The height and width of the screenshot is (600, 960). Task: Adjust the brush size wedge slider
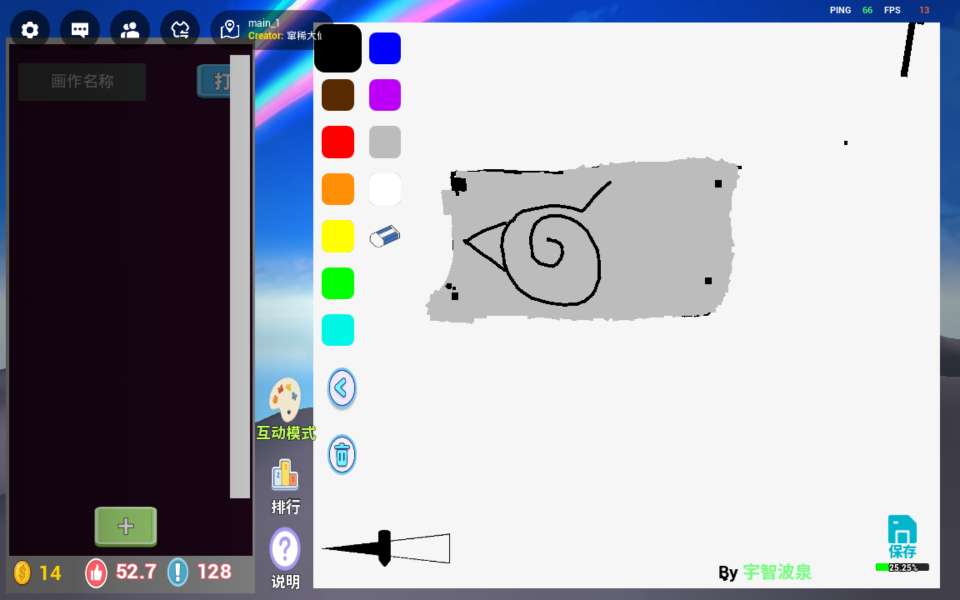coord(386,548)
